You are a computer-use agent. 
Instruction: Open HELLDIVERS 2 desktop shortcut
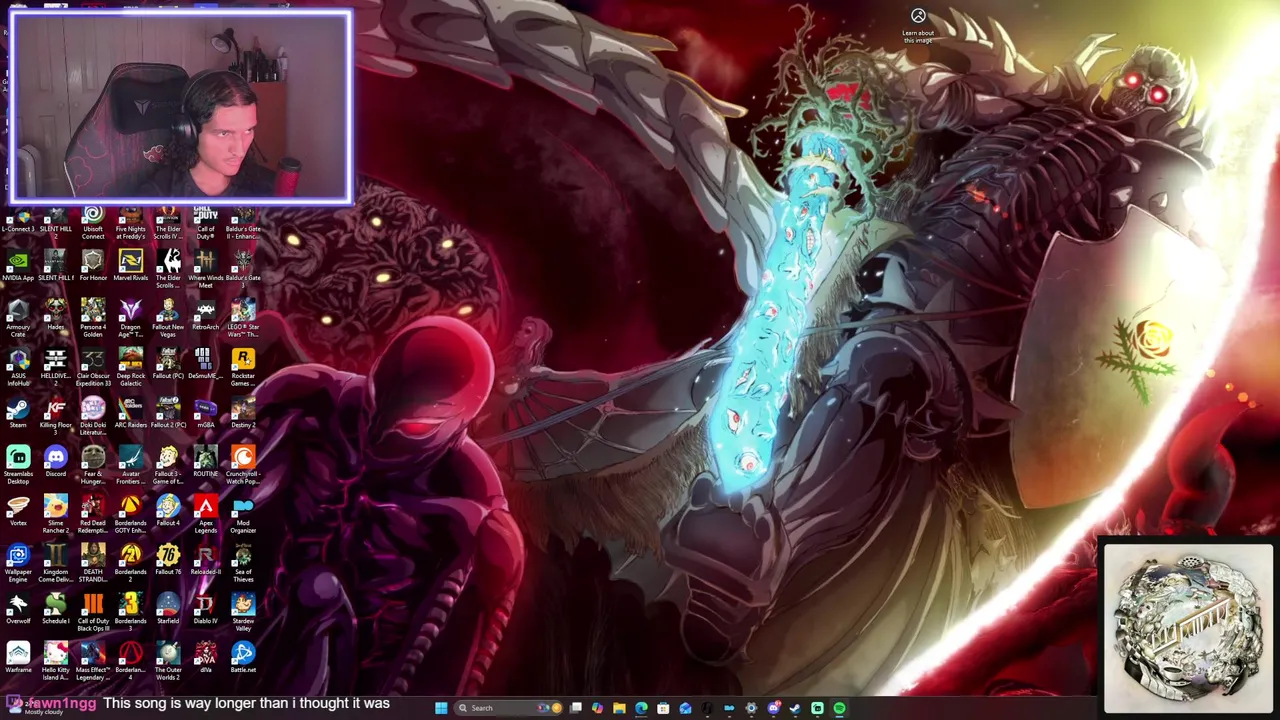[55, 368]
